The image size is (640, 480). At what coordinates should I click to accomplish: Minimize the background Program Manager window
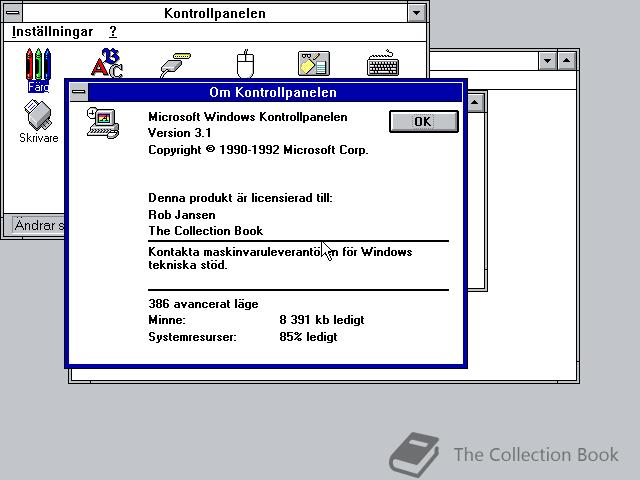coord(547,61)
